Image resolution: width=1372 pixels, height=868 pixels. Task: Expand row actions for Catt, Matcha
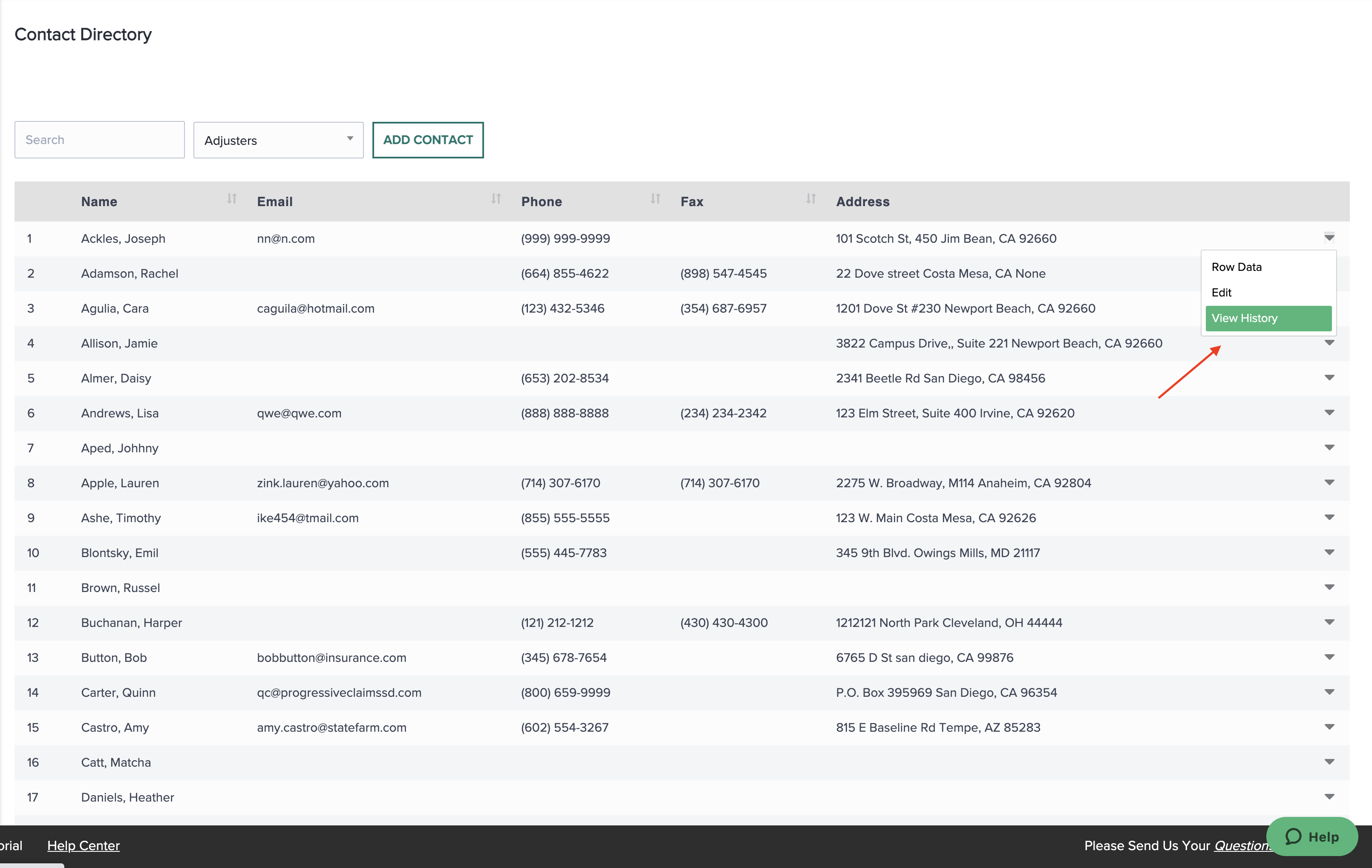point(1329,762)
